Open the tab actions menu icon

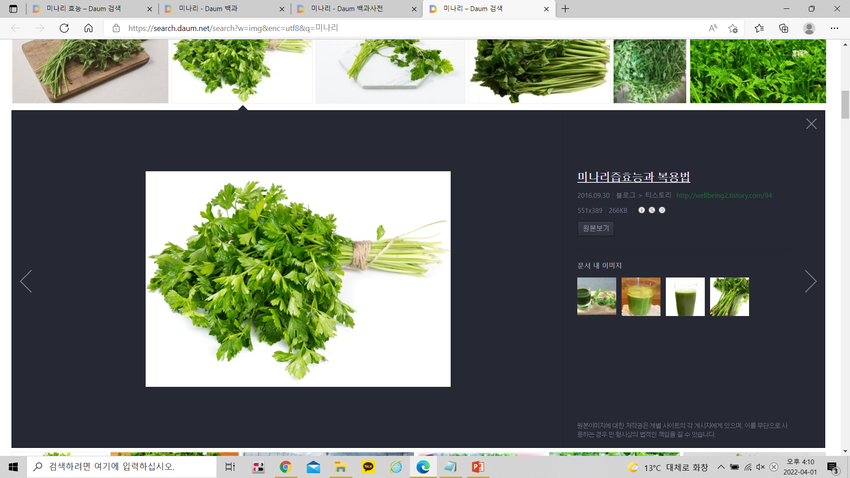[13, 9]
